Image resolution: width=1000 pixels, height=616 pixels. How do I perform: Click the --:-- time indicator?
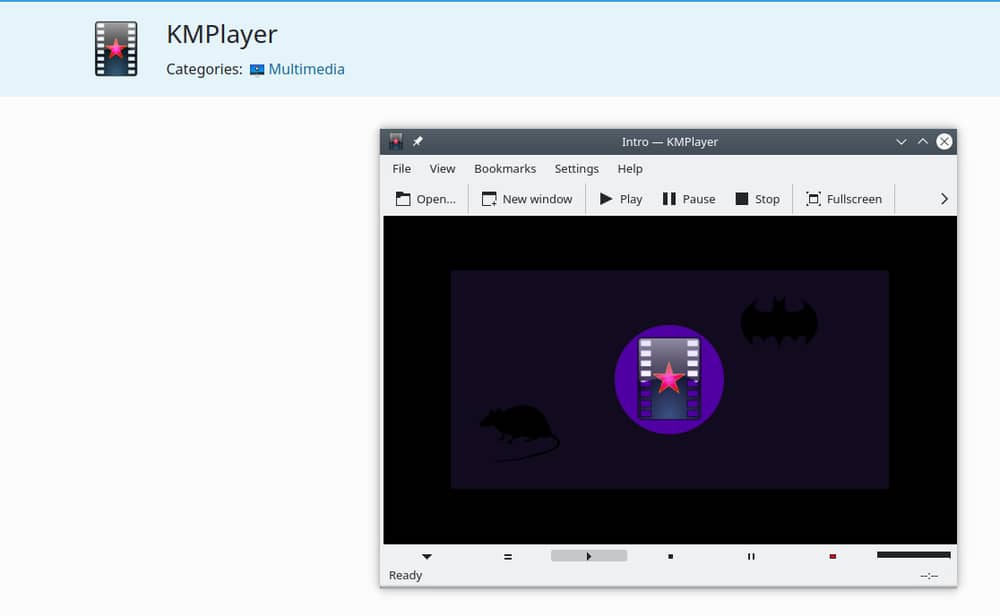(x=929, y=576)
